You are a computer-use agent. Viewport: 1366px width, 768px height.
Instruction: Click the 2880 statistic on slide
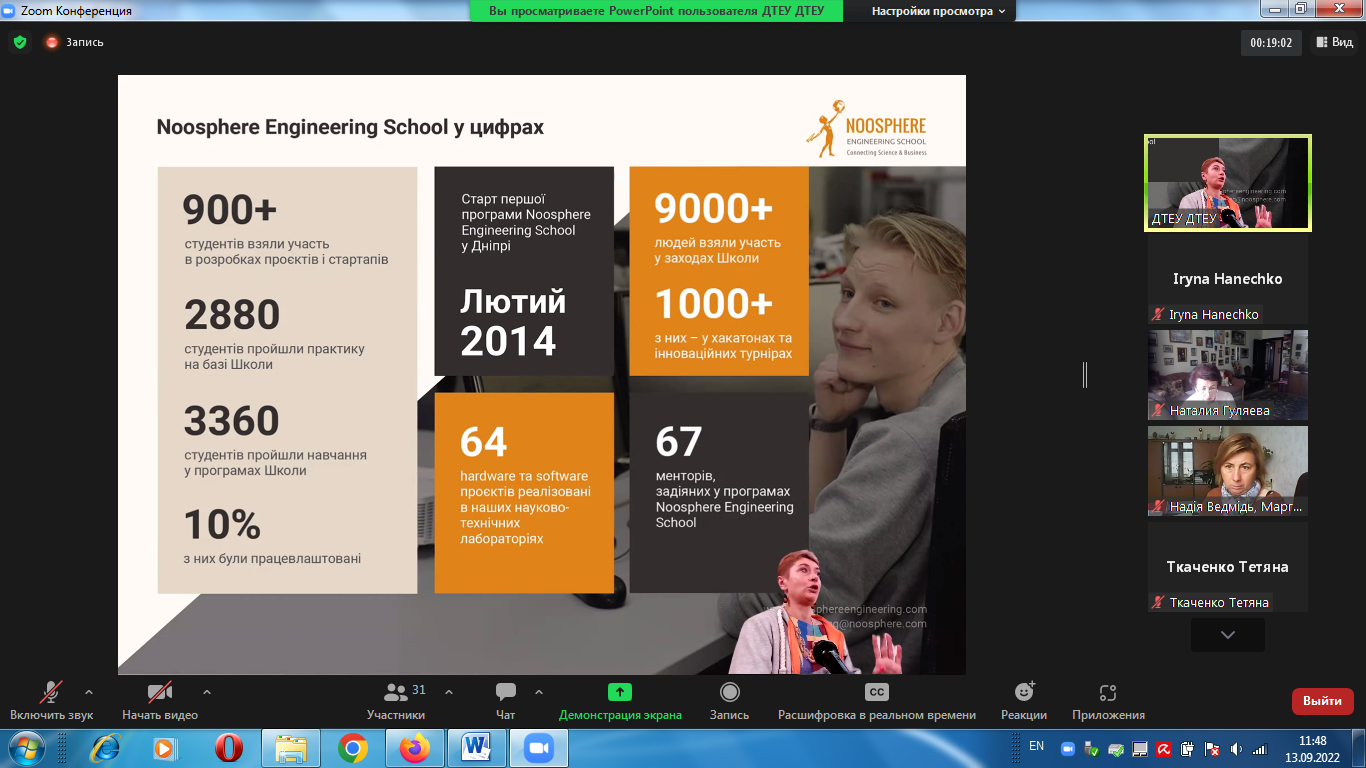coord(232,315)
